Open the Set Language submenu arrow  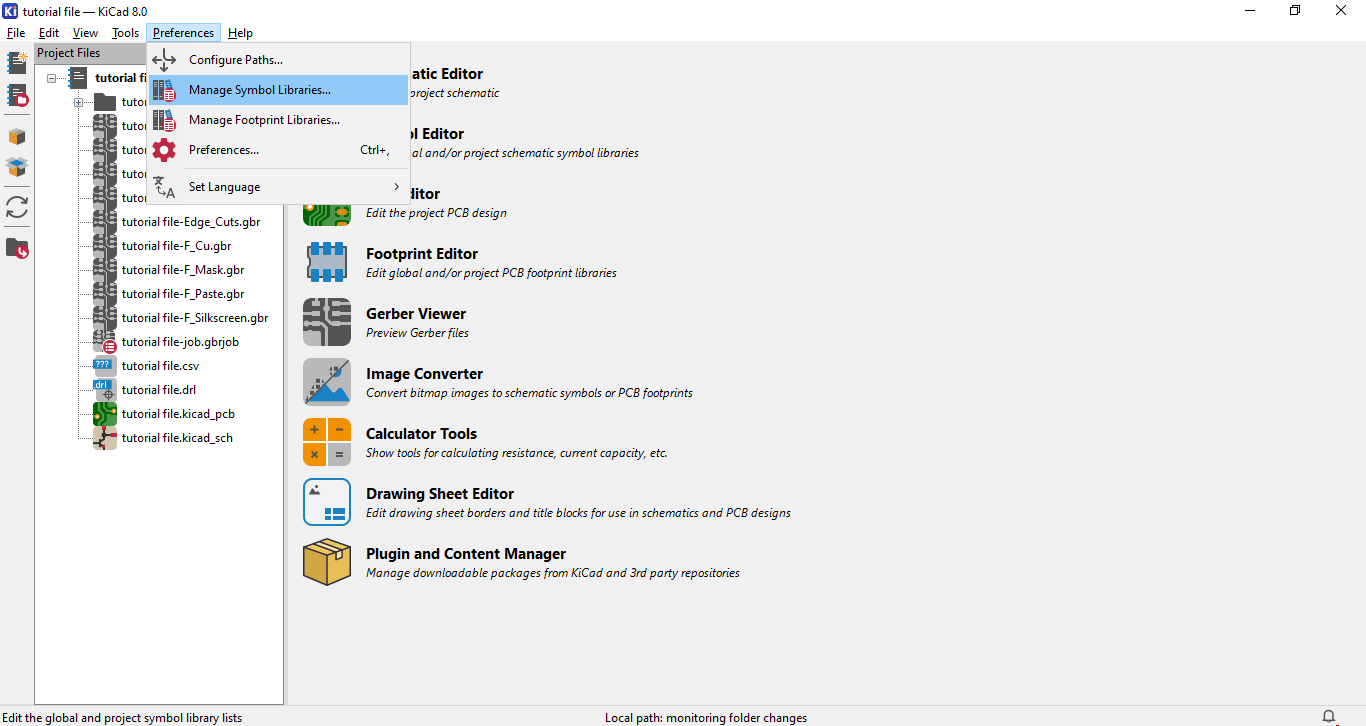pos(396,187)
